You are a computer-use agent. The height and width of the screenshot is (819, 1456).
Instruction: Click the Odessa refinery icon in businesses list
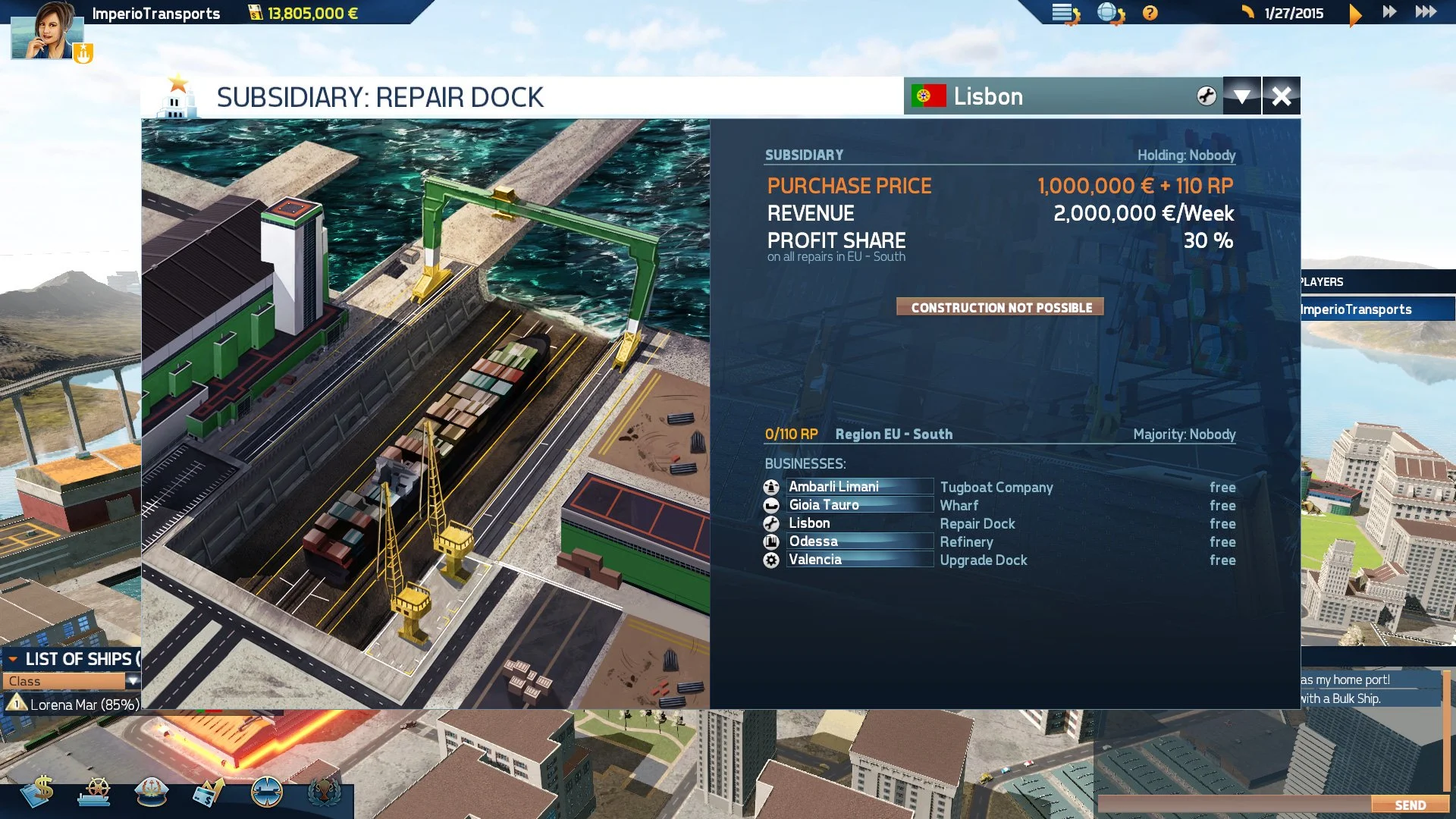pyautogui.click(x=771, y=541)
